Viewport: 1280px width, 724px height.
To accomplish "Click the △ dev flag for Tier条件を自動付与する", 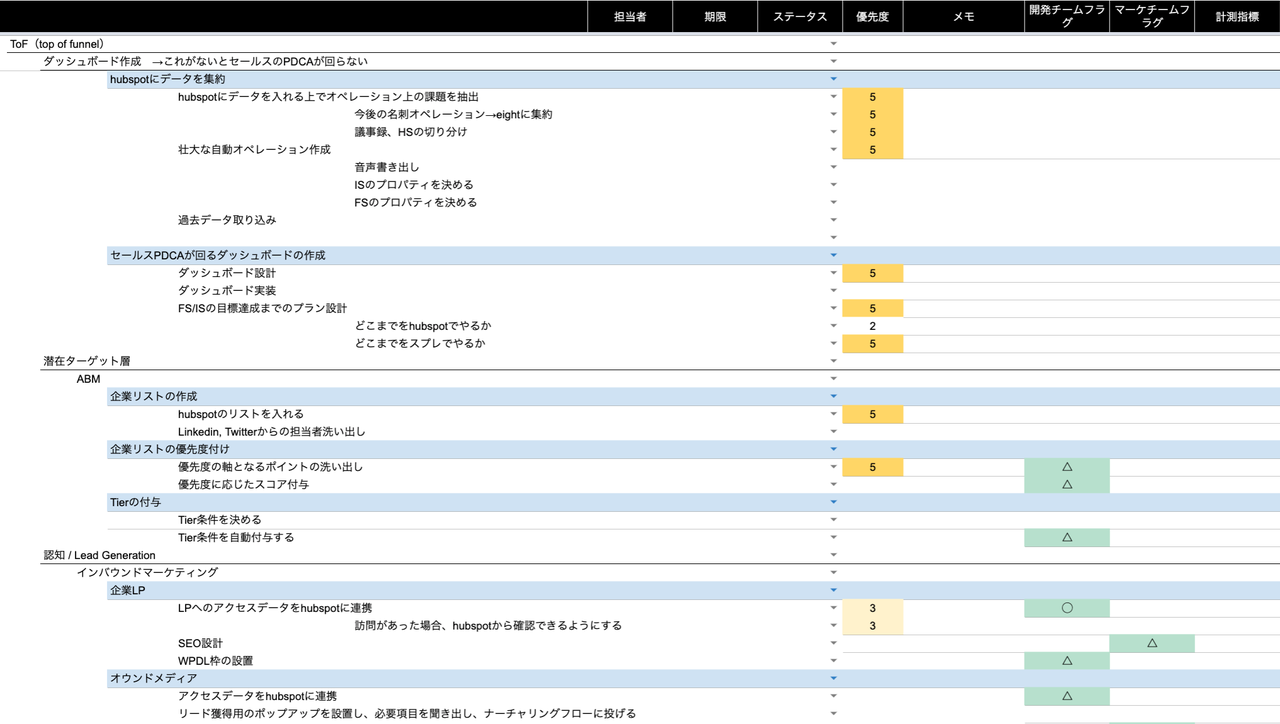I will (1067, 537).
